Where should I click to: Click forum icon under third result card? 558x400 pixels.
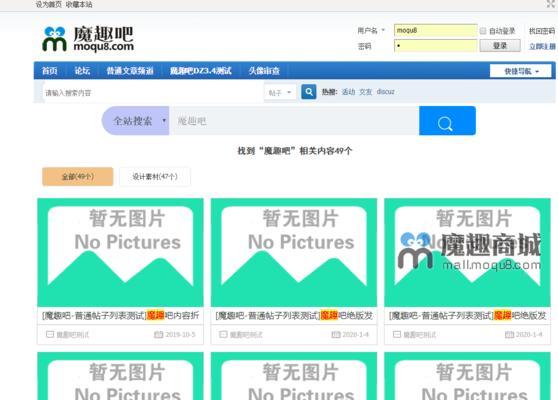(x=397, y=335)
